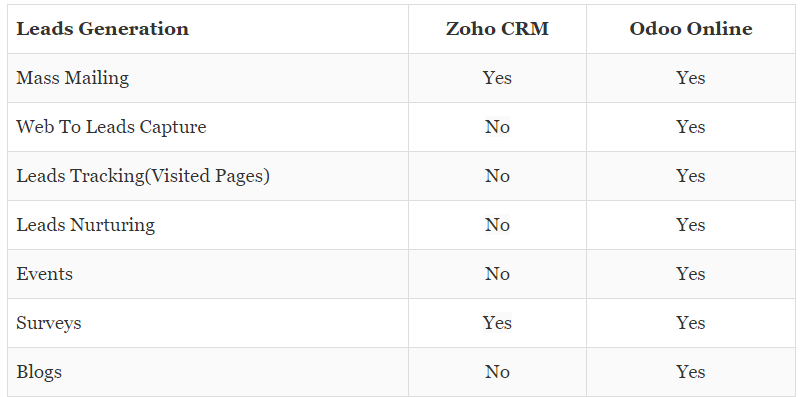Click the Web To Leads Capture label

pos(111,127)
